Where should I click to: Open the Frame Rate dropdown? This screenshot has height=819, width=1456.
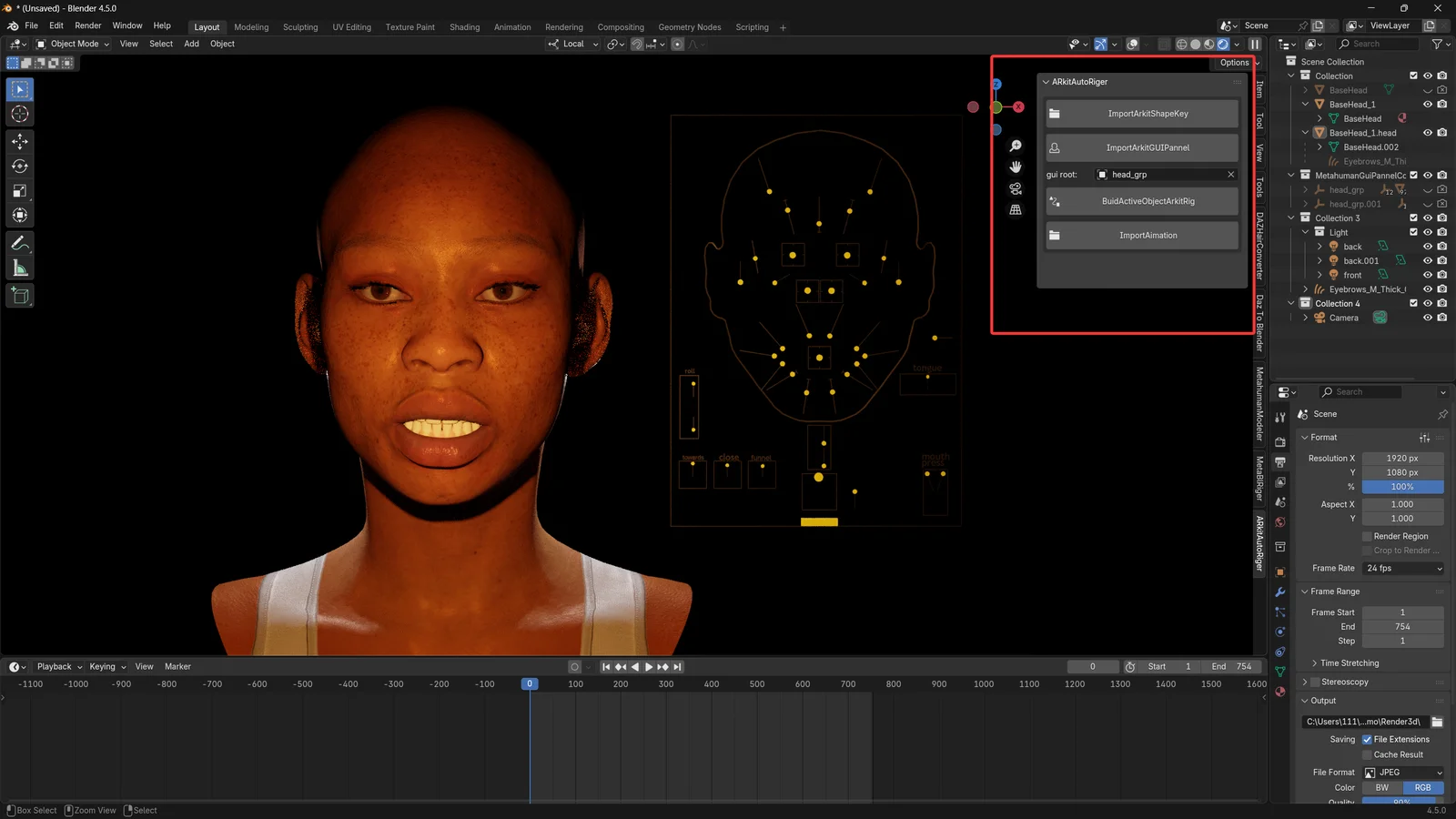1402,568
